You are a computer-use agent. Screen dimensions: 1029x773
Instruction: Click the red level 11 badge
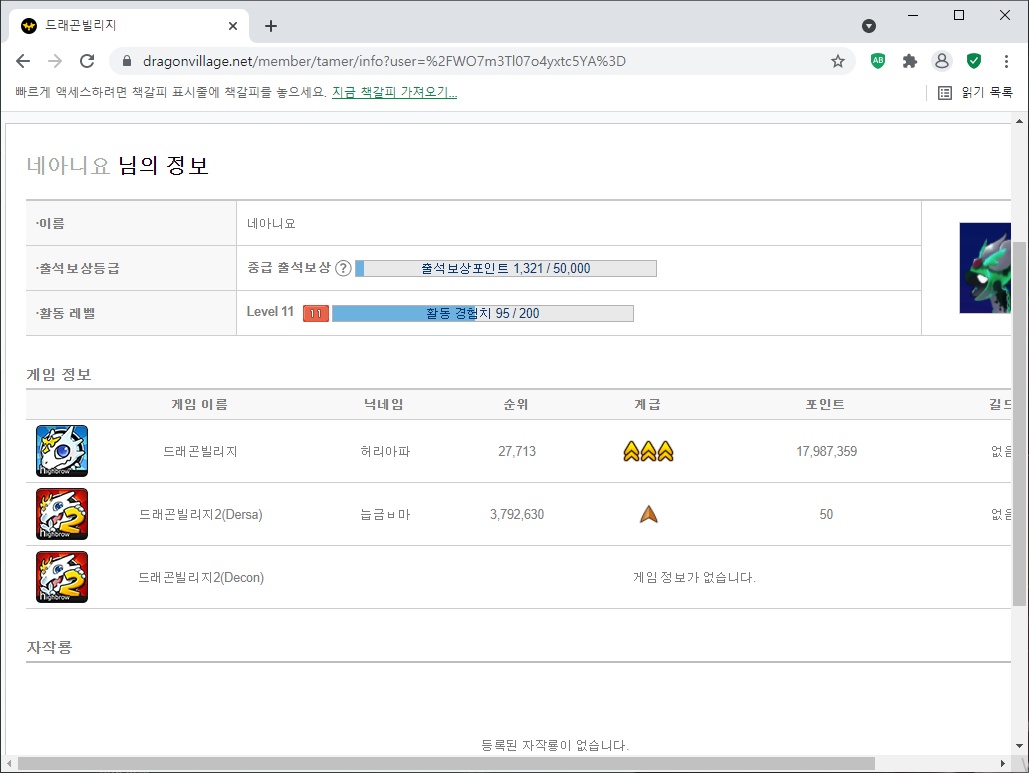pyautogui.click(x=315, y=314)
